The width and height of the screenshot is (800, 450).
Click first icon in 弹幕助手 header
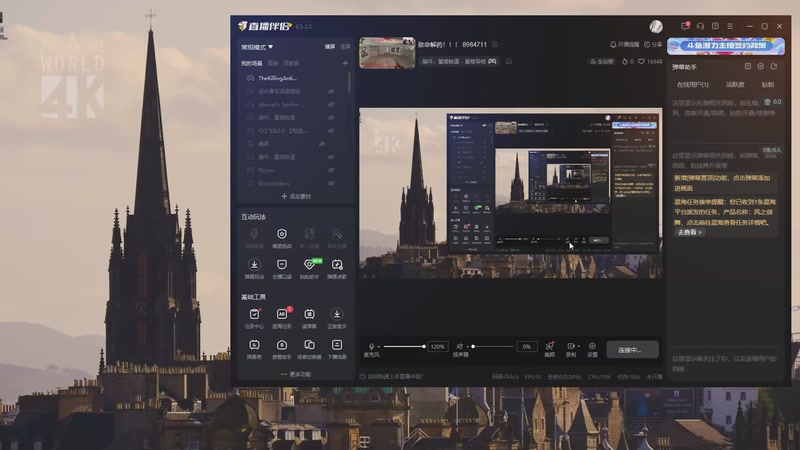(x=747, y=66)
